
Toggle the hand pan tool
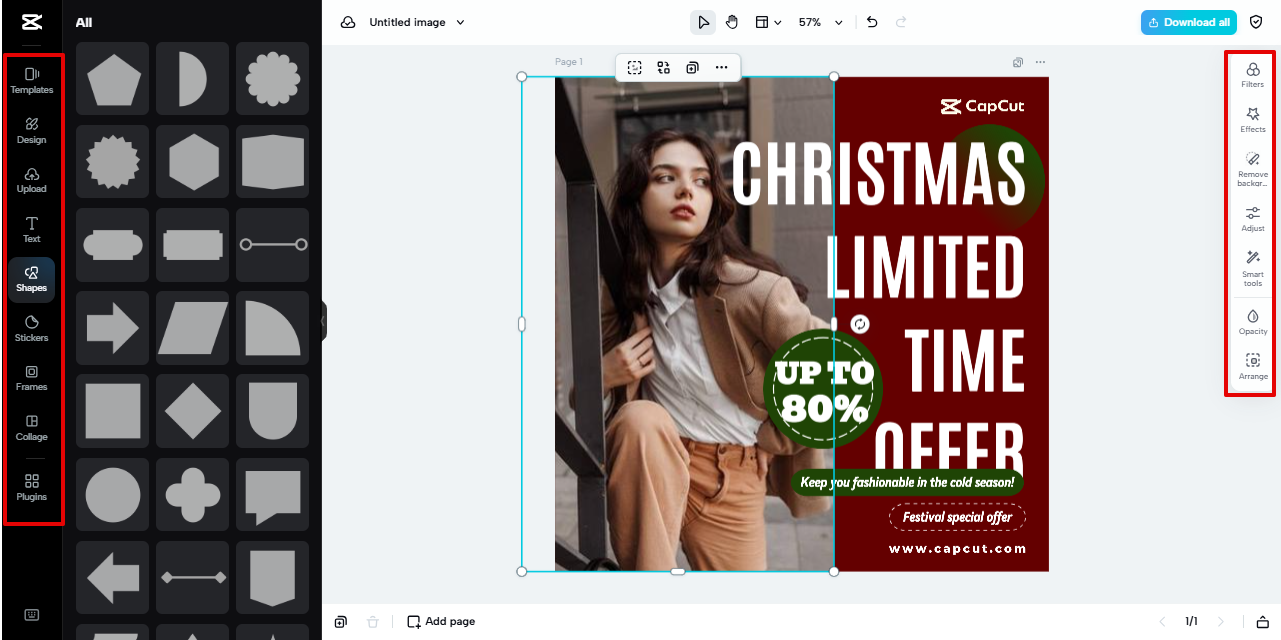point(732,21)
